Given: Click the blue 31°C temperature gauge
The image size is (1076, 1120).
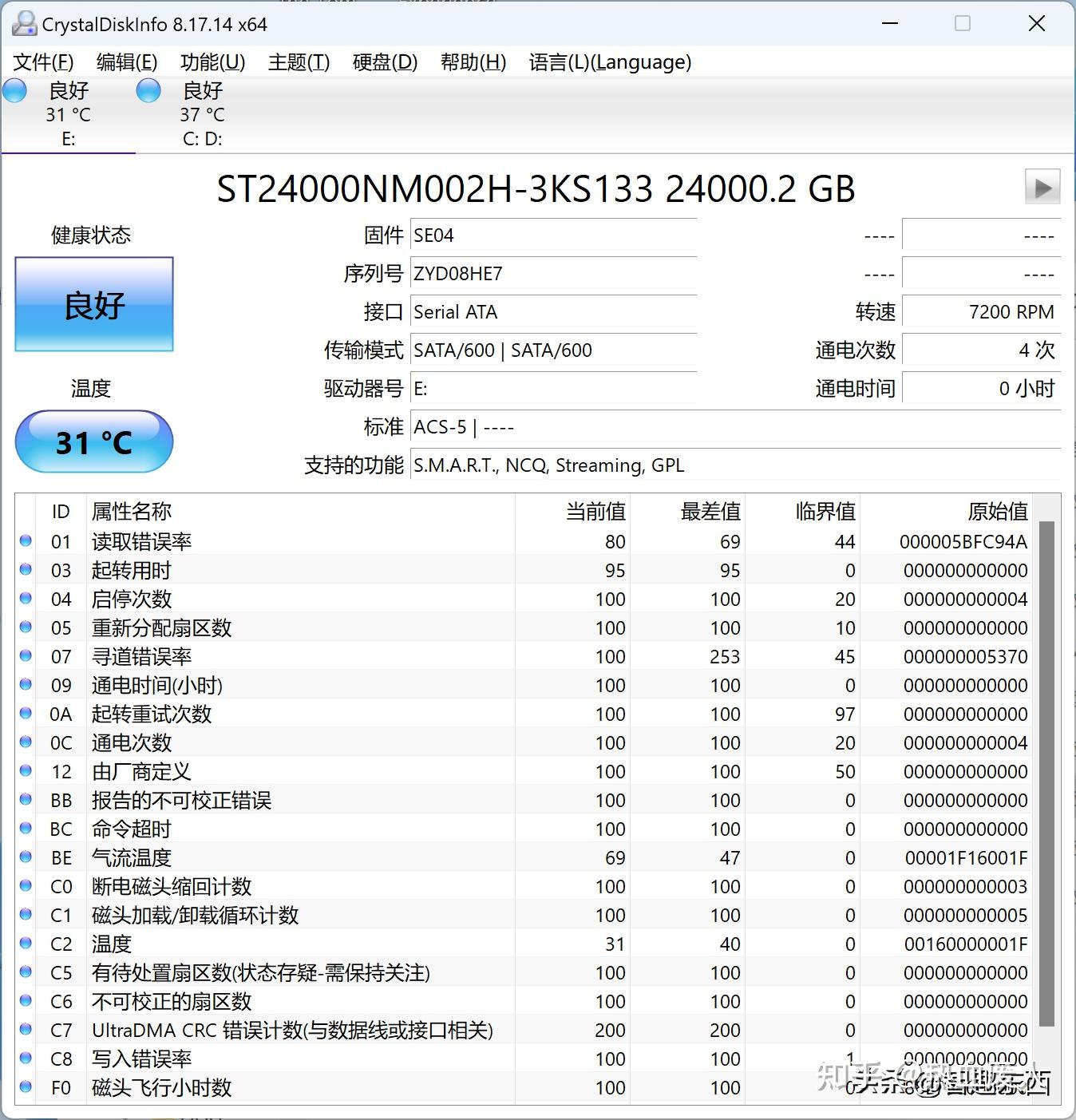Looking at the screenshot, I should coord(93,441).
